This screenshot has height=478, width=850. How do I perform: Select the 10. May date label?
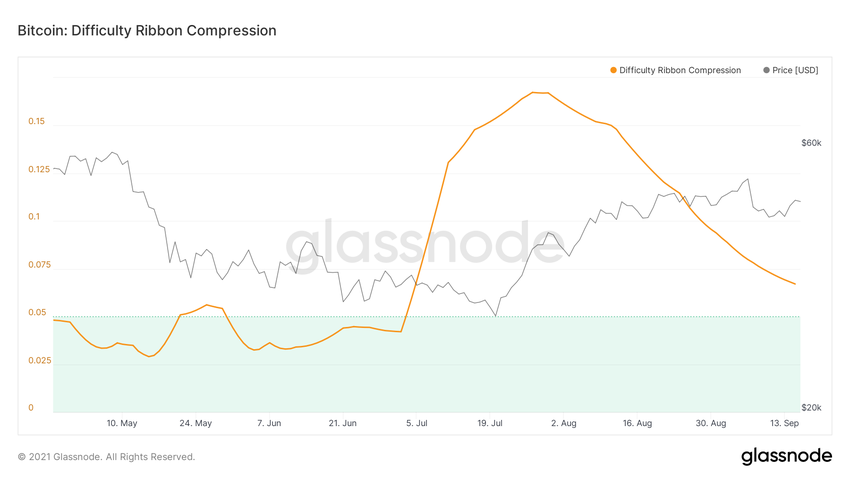[x=122, y=424]
